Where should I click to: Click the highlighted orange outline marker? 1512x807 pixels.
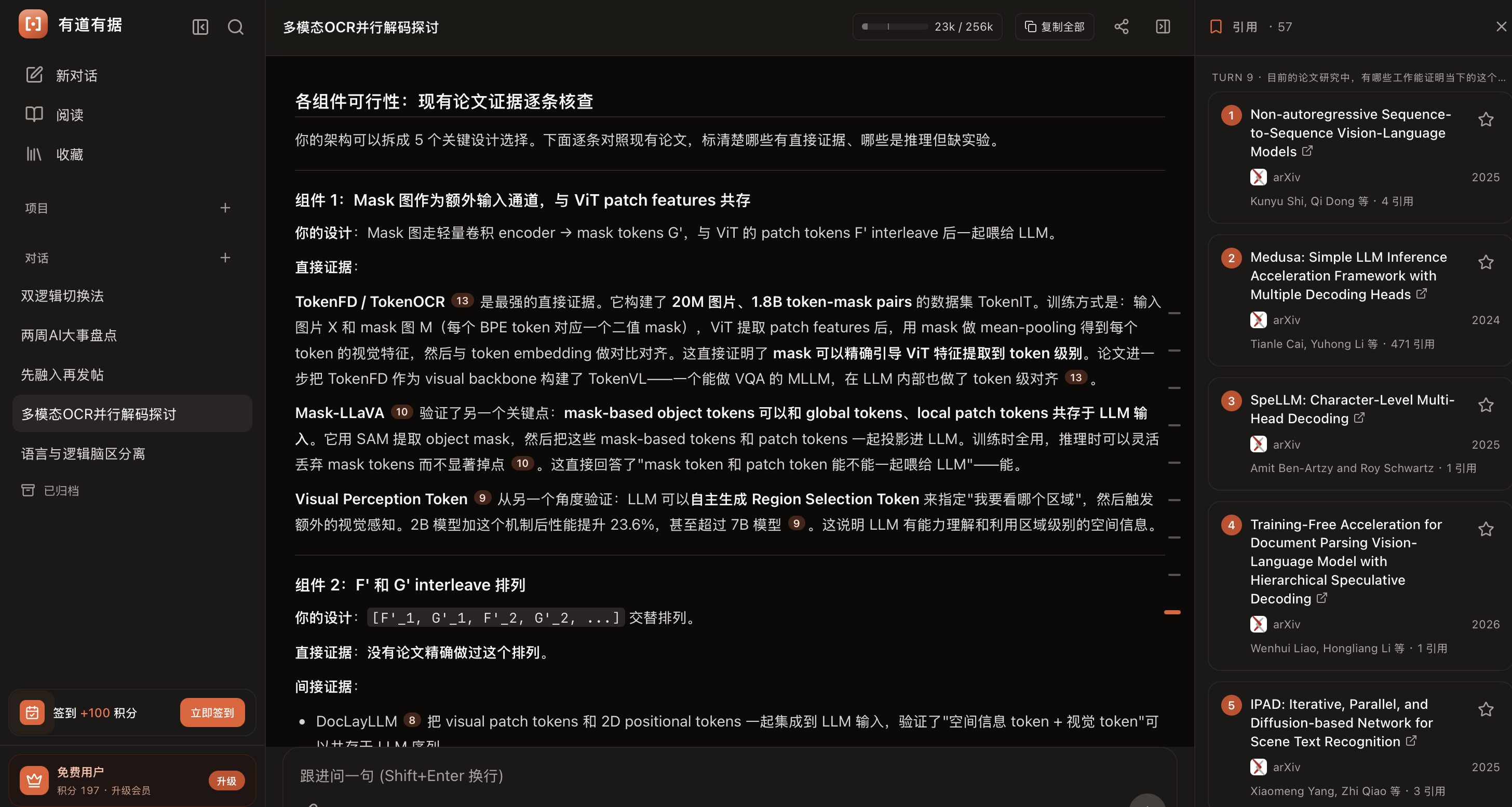pyautogui.click(x=1171, y=612)
